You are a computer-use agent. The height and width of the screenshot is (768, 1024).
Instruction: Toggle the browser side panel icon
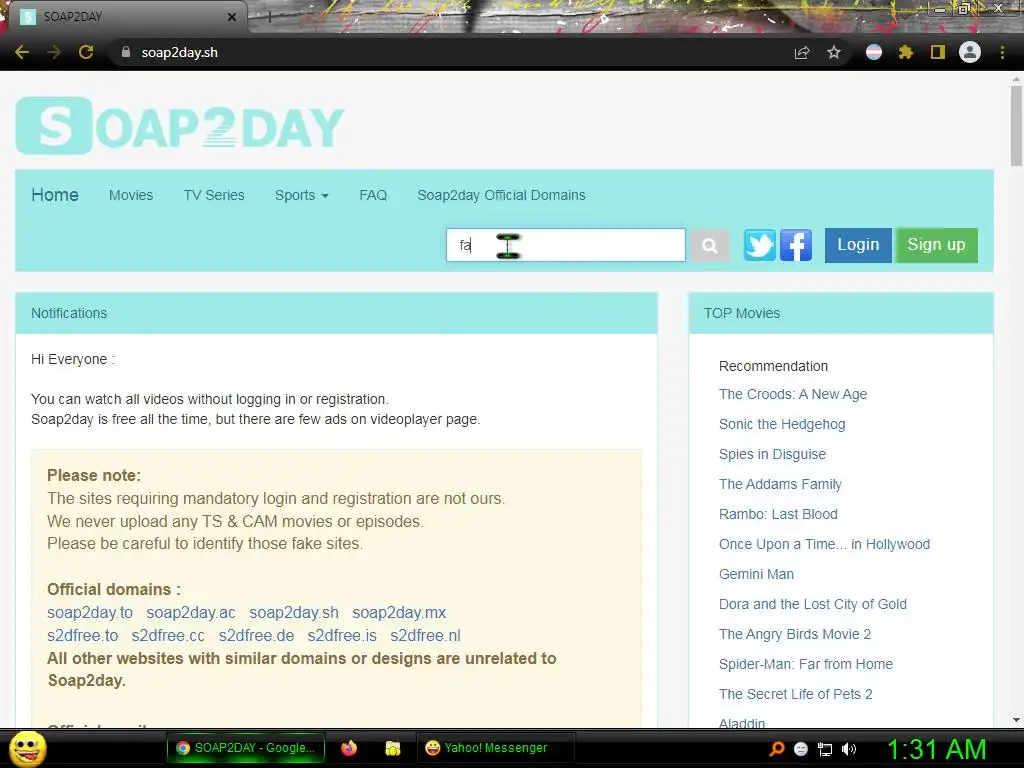(x=938, y=52)
